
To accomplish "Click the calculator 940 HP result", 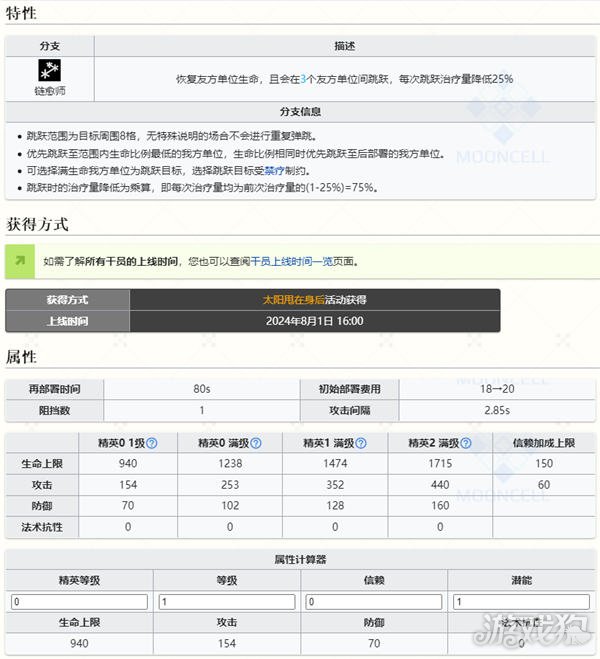I will (79, 643).
